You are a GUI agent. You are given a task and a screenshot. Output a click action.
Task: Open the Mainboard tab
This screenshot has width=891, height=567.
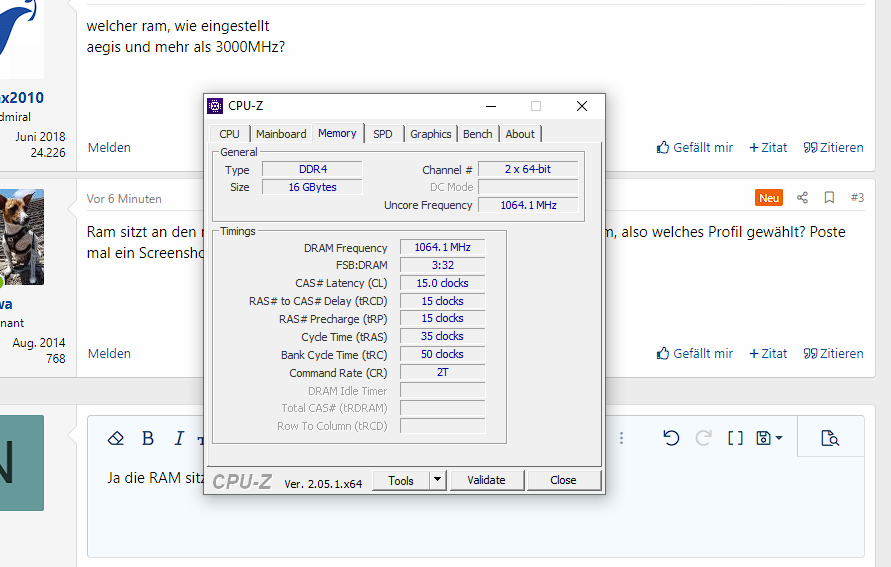tap(281, 134)
